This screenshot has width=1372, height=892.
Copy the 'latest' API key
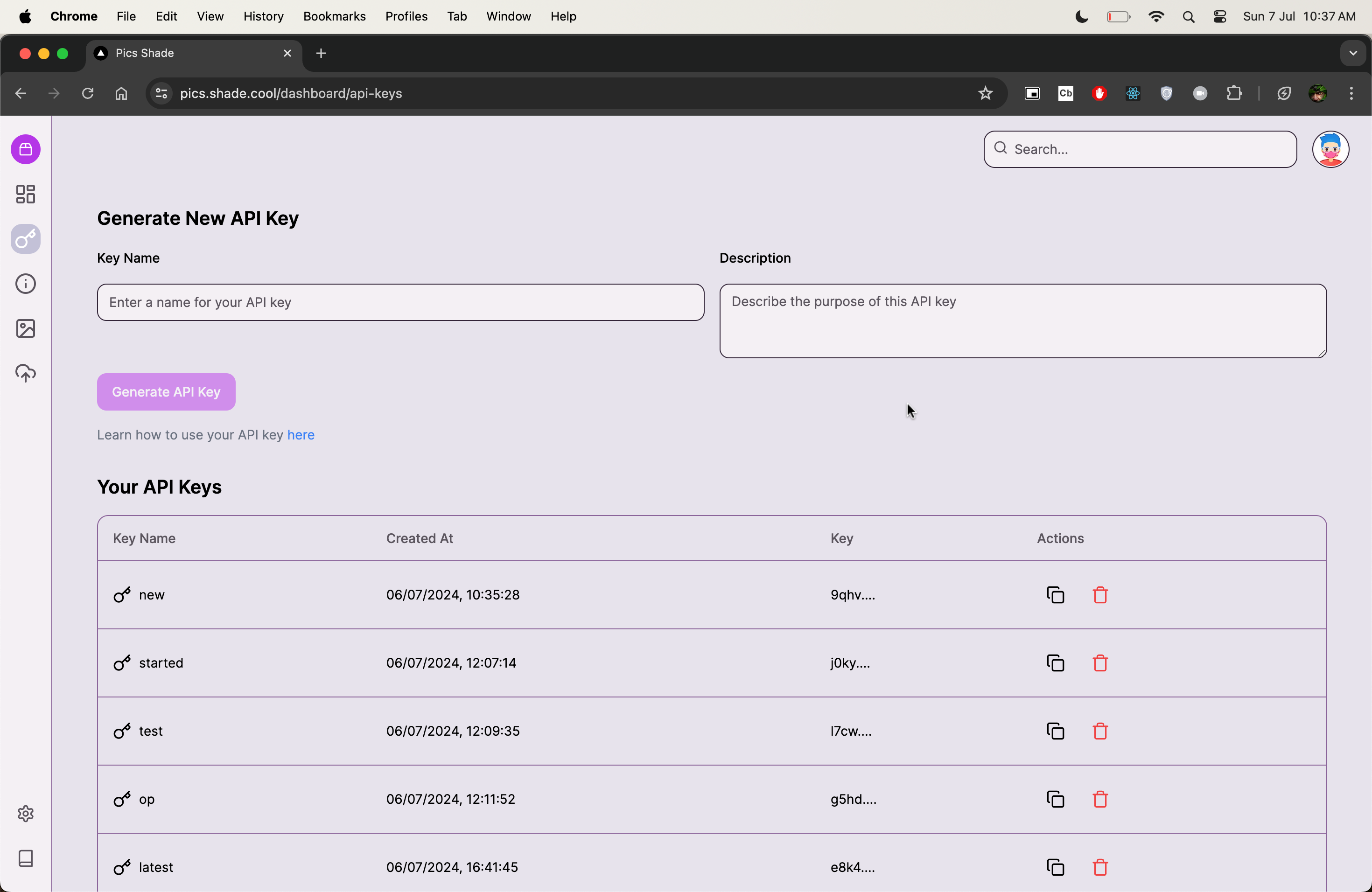tap(1056, 867)
